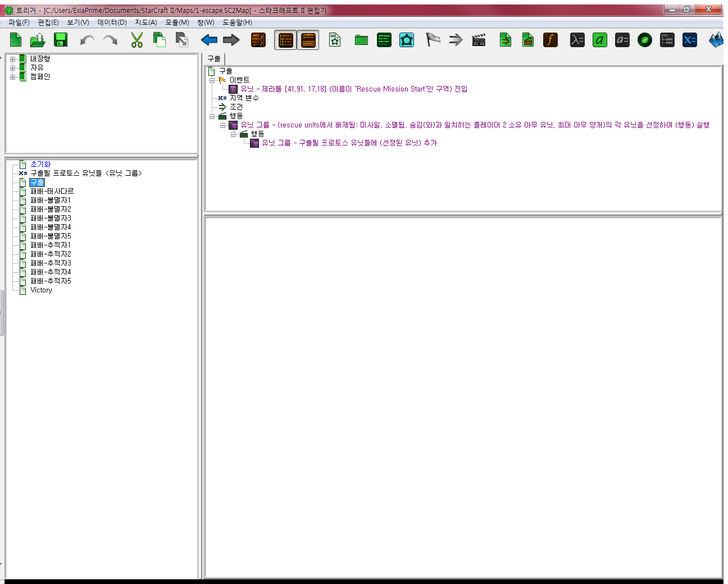Select the 패배-추적자4 trigger
Screen dimensions: 728x584
coord(51,272)
